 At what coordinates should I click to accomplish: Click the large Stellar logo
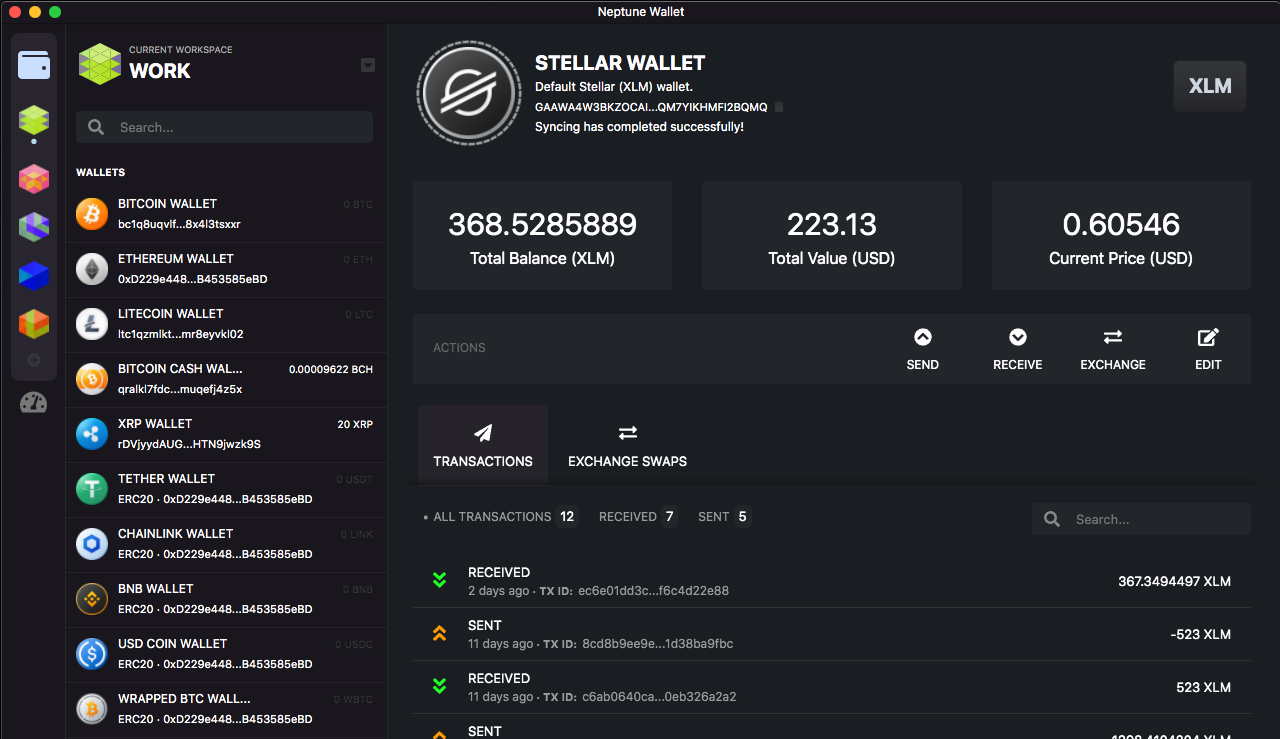tap(470, 95)
